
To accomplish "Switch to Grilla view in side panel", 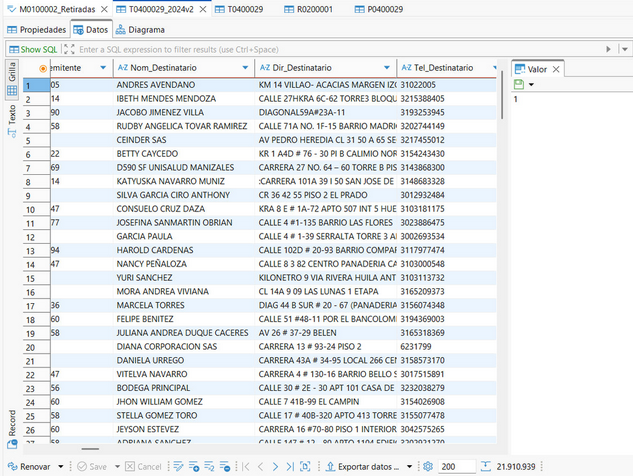I will [12, 76].
